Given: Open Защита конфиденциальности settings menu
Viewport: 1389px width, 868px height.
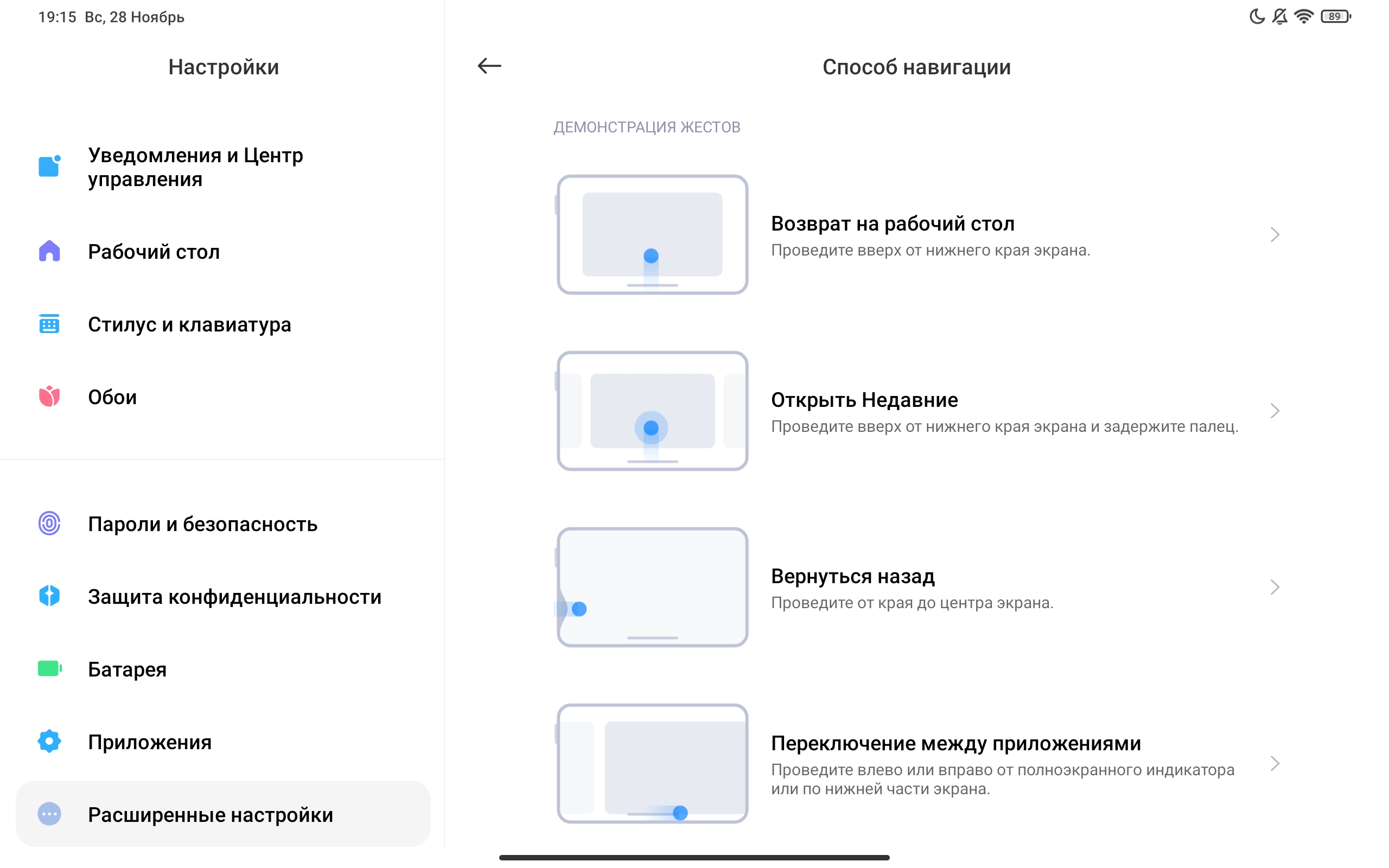Looking at the screenshot, I should (234, 596).
